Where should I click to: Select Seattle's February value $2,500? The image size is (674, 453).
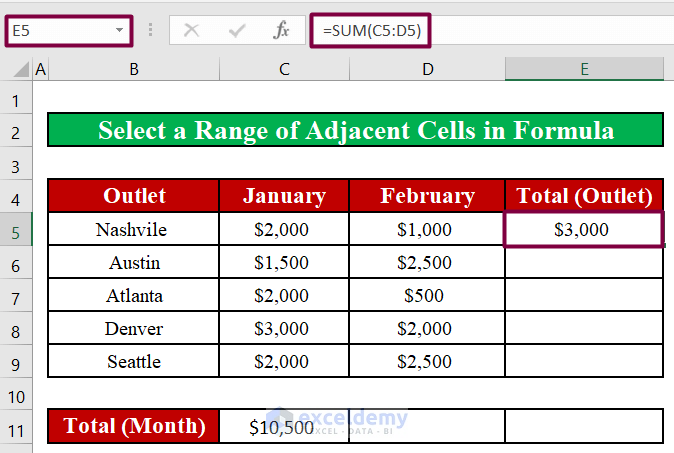(x=427, y=361)
